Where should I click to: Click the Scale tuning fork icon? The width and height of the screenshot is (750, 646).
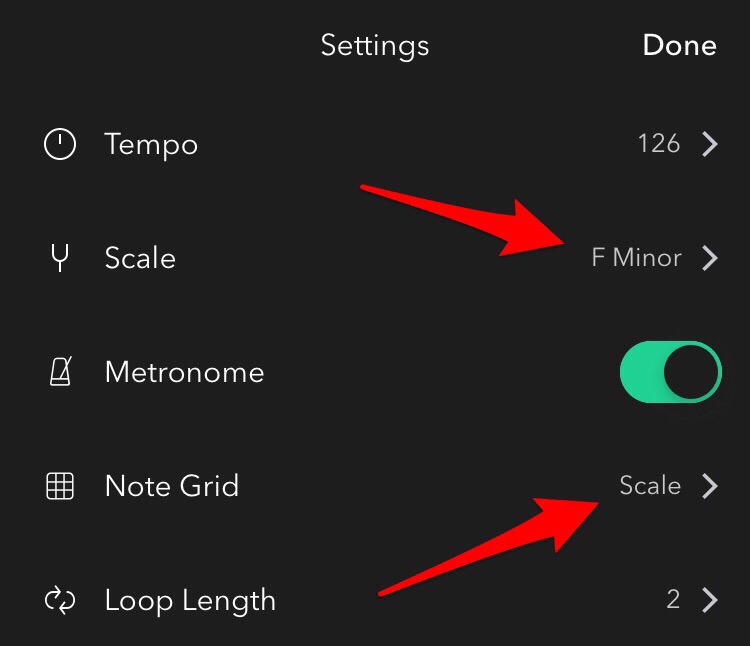[61, 259]
